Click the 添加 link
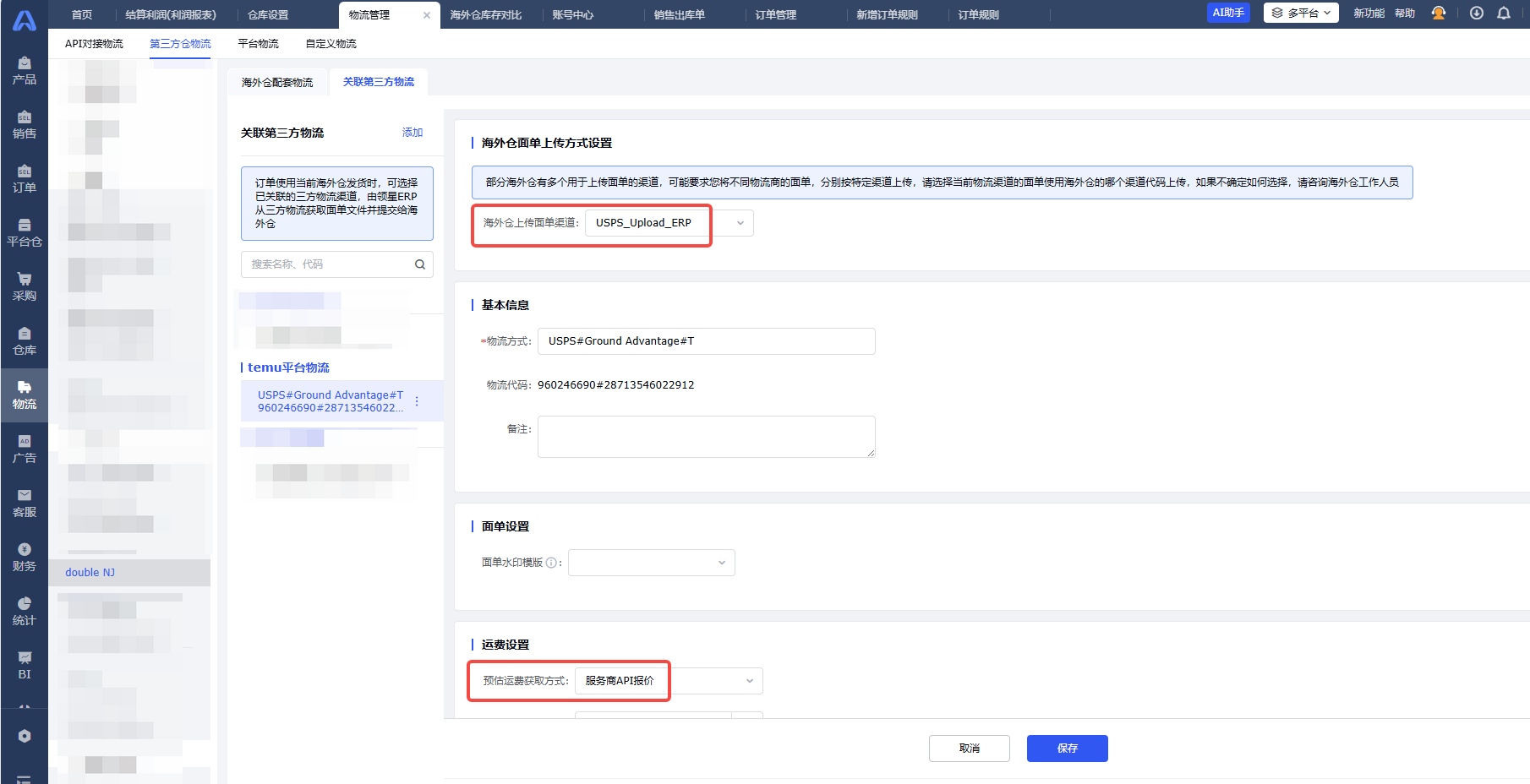This screenshot has height=784, width=1530. pos(413,133)
